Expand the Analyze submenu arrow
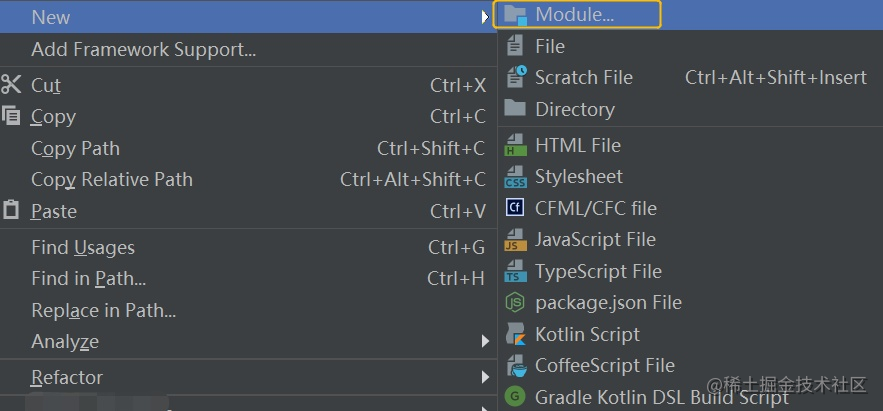Viewport: 883px width, 411px height. point(485,341)
